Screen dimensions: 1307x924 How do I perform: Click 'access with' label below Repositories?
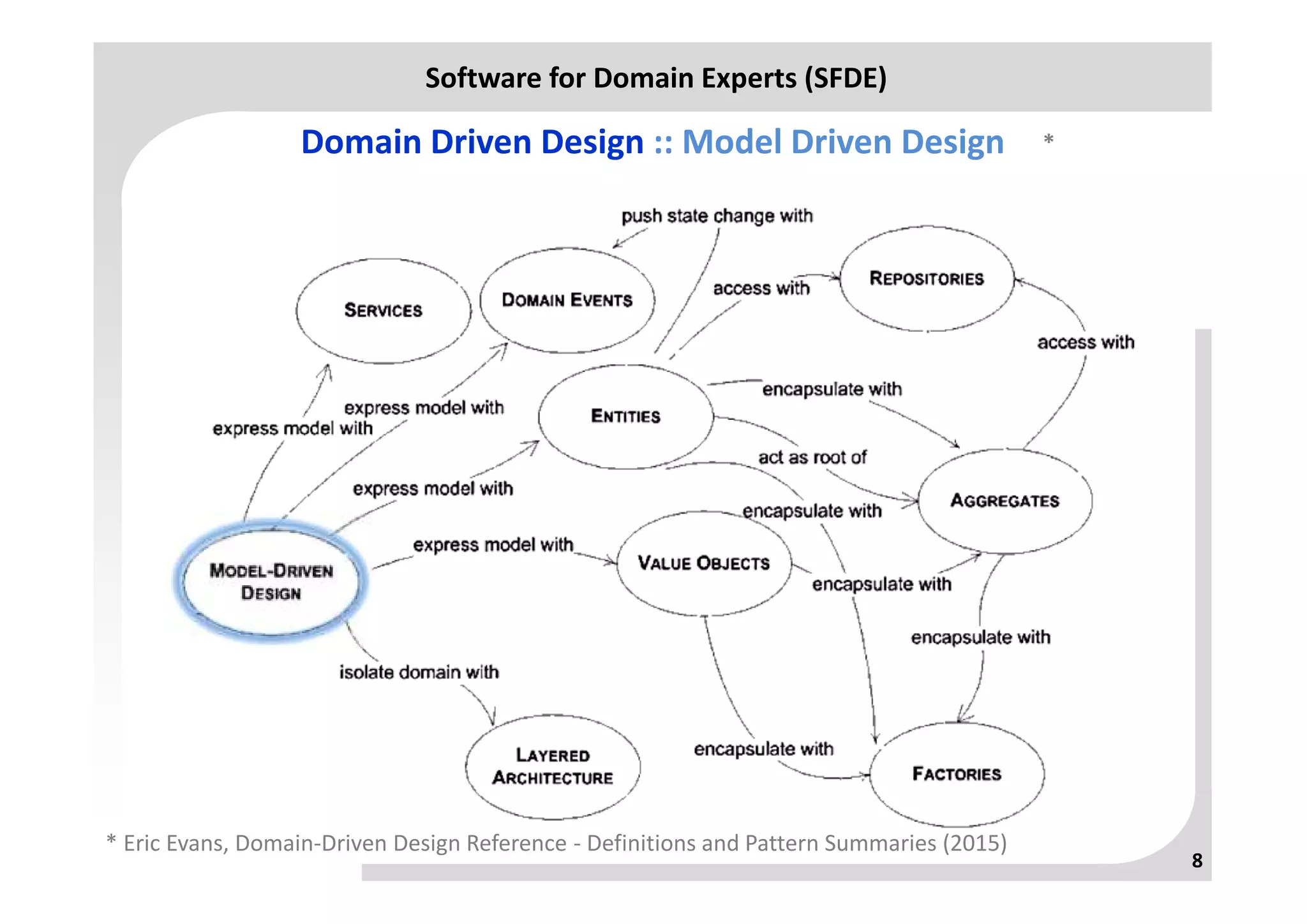1086,343
